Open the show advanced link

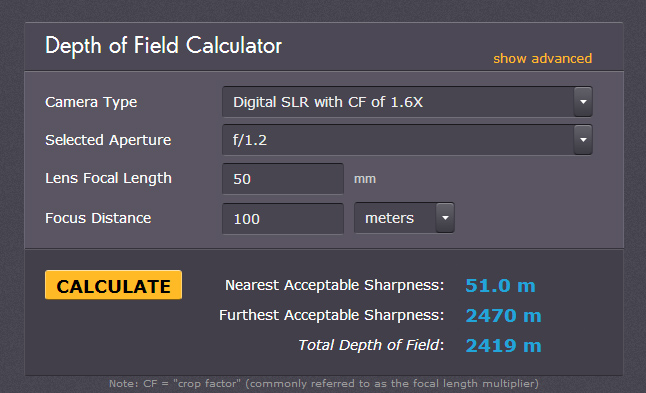(x=543, y=58)
